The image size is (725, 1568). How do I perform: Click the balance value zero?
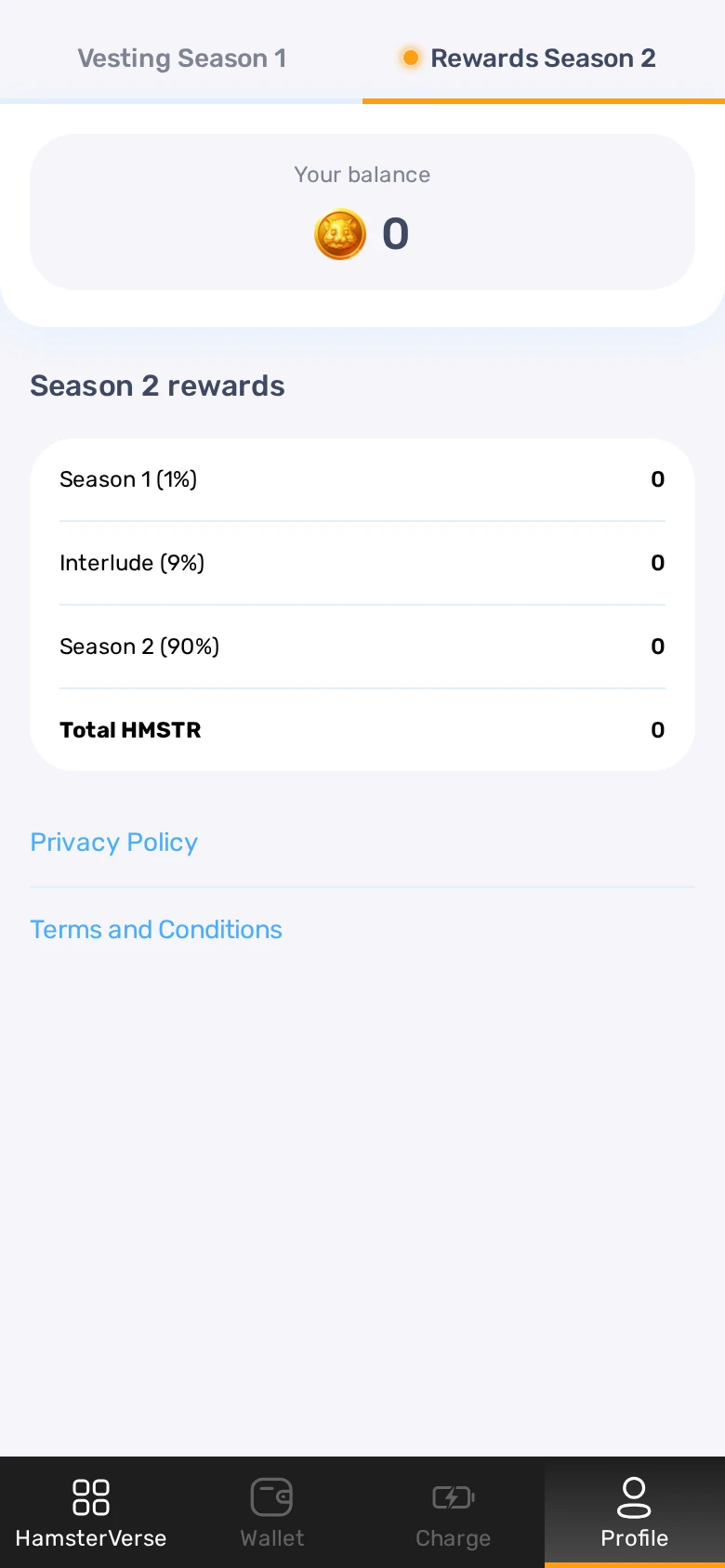tap(396, 234)
